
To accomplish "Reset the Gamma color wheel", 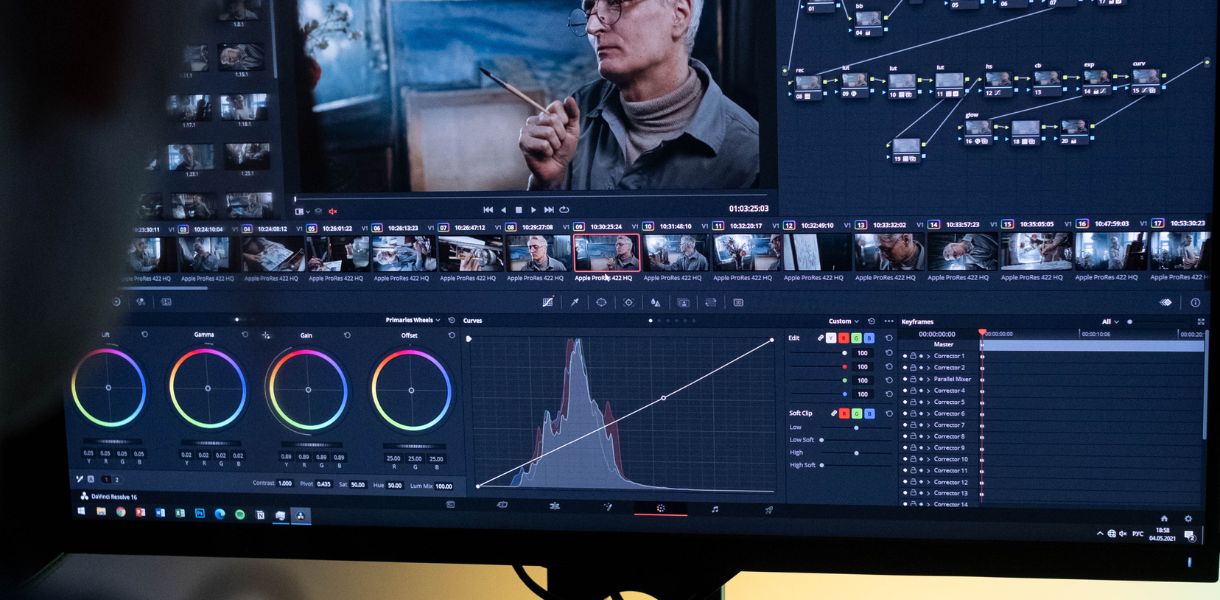I will (245, 335).
